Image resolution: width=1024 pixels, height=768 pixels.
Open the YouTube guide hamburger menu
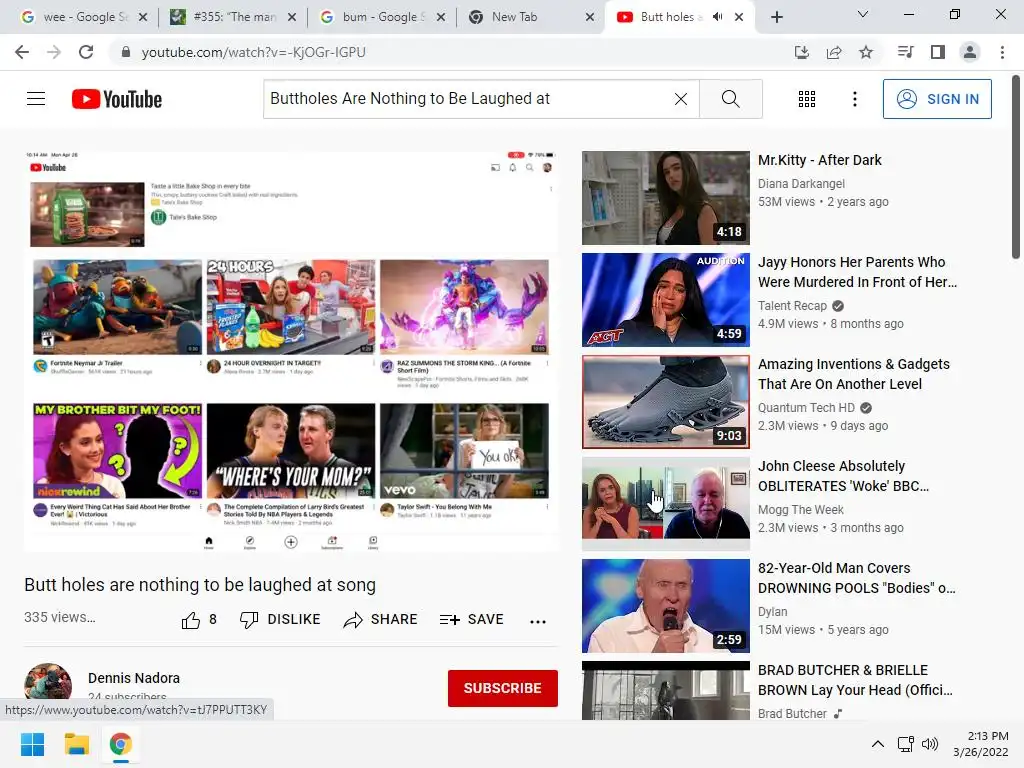click(x=36, y=99)
